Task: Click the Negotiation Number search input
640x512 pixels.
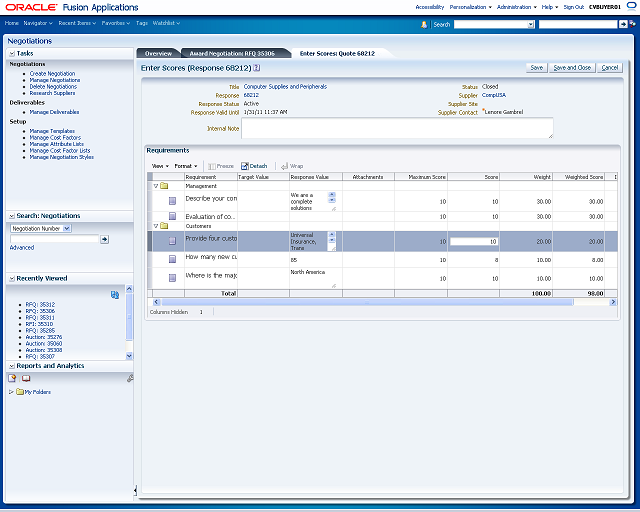Action: coord(54,239)
